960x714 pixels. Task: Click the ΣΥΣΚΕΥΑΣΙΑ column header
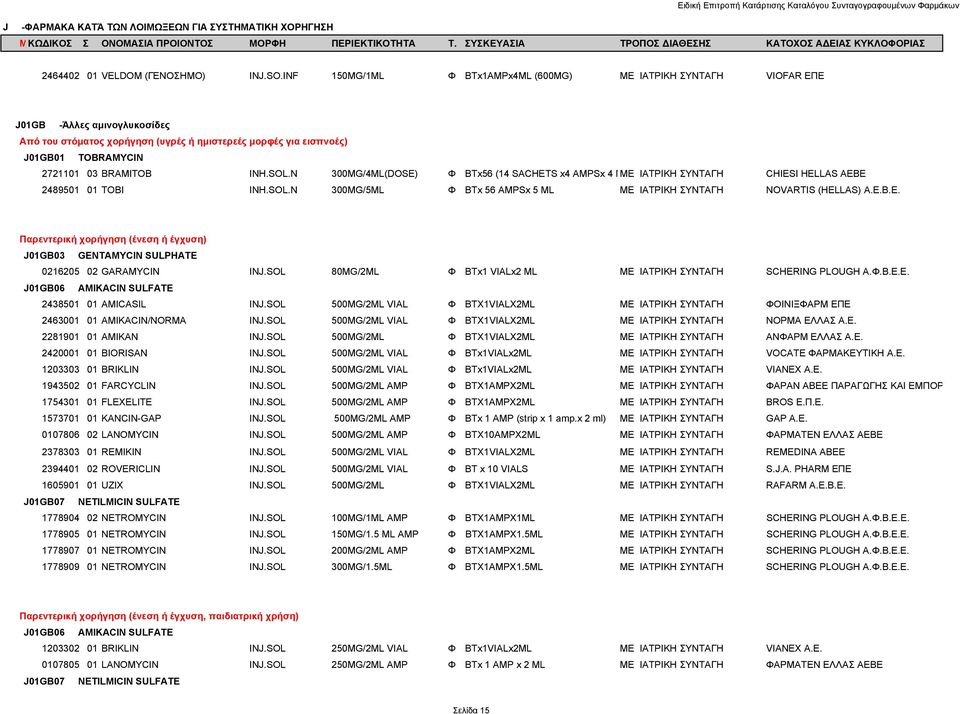point(494,43)
